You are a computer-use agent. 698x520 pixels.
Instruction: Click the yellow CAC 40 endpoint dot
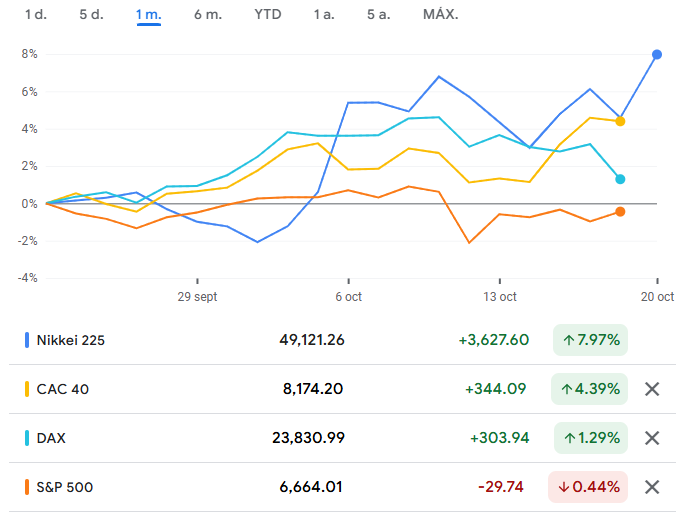pyautogui.click(x=621, y=122)
